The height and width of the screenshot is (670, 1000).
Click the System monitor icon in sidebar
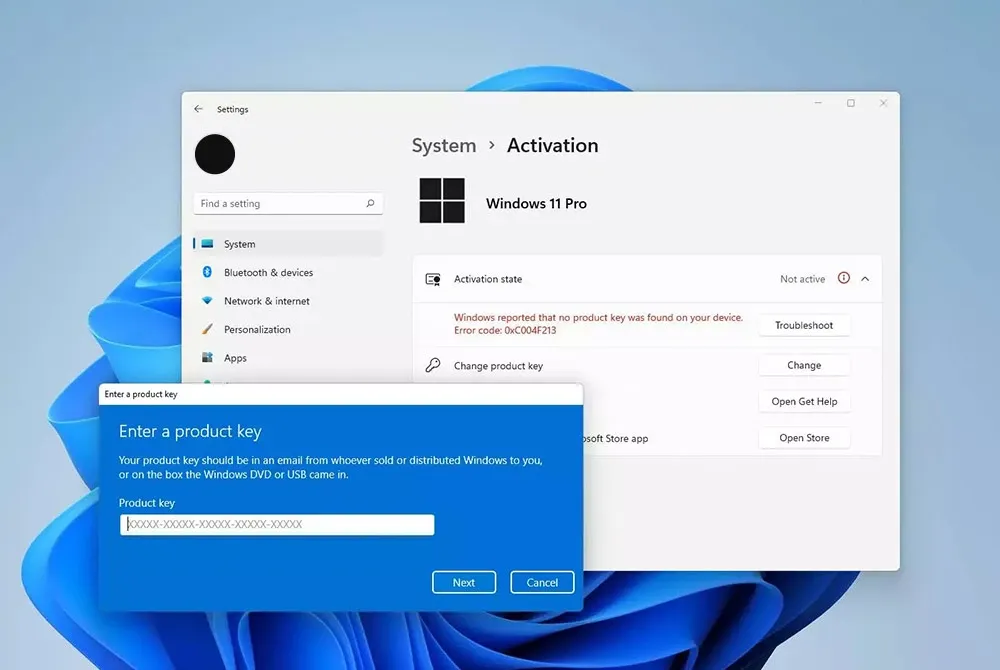pyautogui.click(x=207, y=244)
